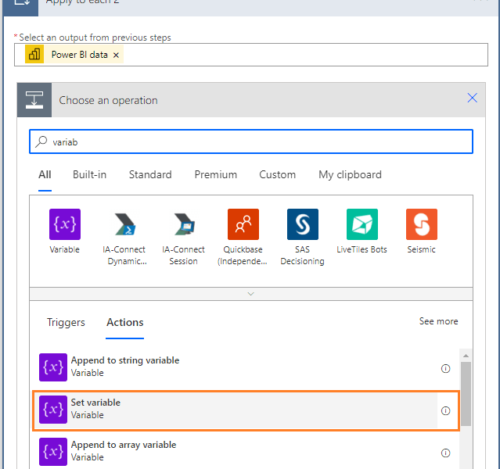Click the Append to string variable icon
The width and height of the screenshot is (500, 469).
(x=53, y=367)
